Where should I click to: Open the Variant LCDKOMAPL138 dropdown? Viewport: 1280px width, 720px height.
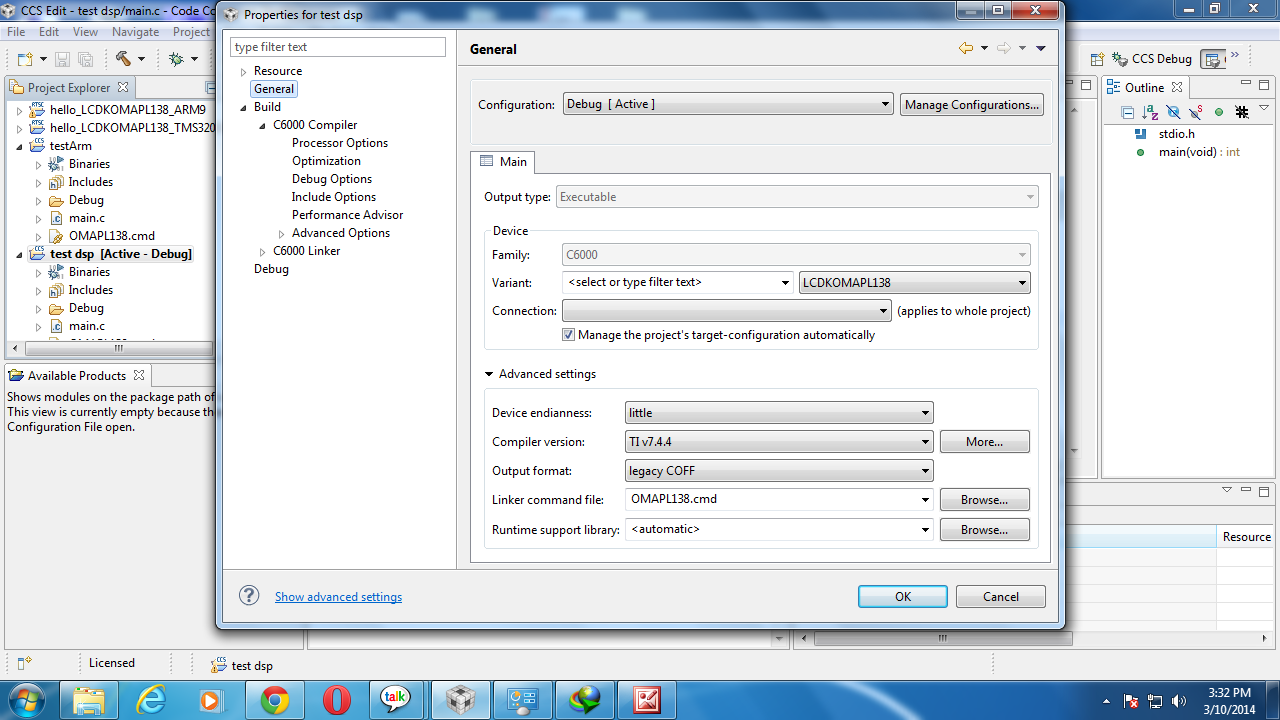click(x=915, y=283)
